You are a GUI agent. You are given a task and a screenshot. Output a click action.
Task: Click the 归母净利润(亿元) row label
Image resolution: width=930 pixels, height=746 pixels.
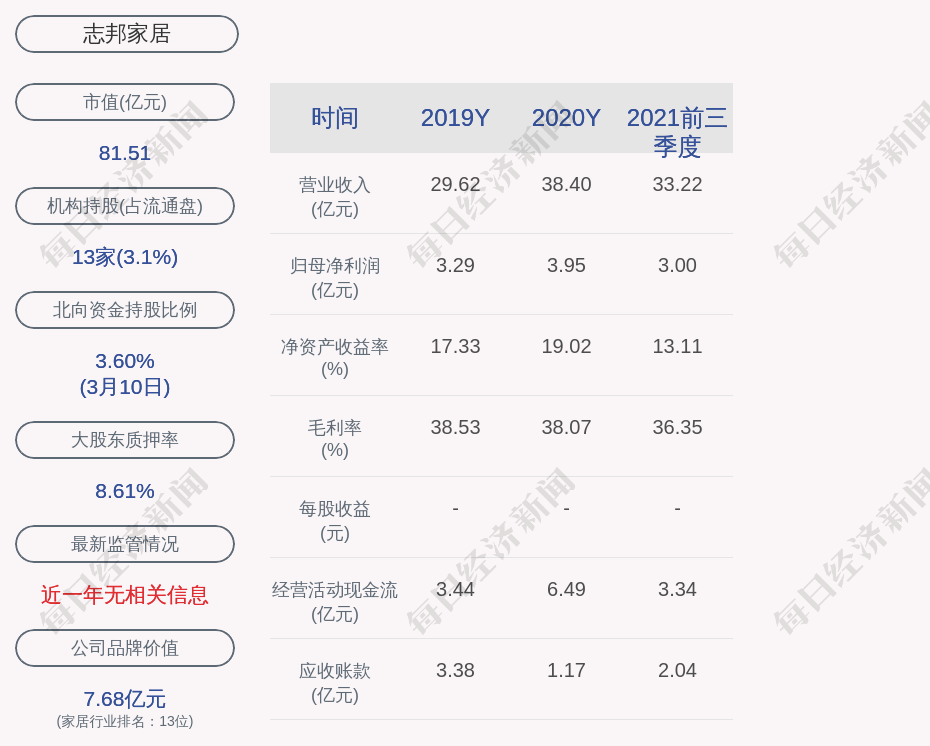pos(335,278)
